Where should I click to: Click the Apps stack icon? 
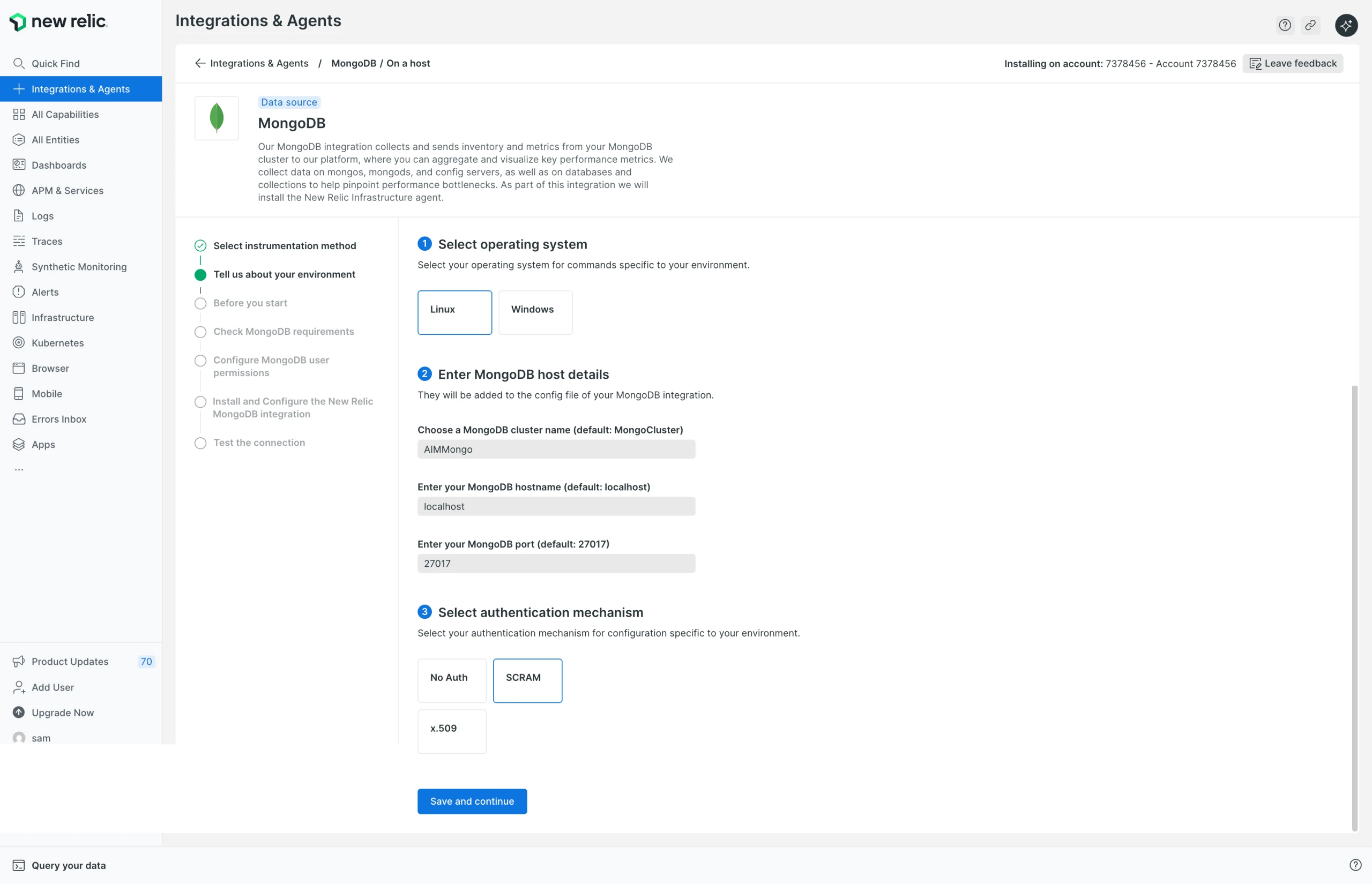click(19, 444)
